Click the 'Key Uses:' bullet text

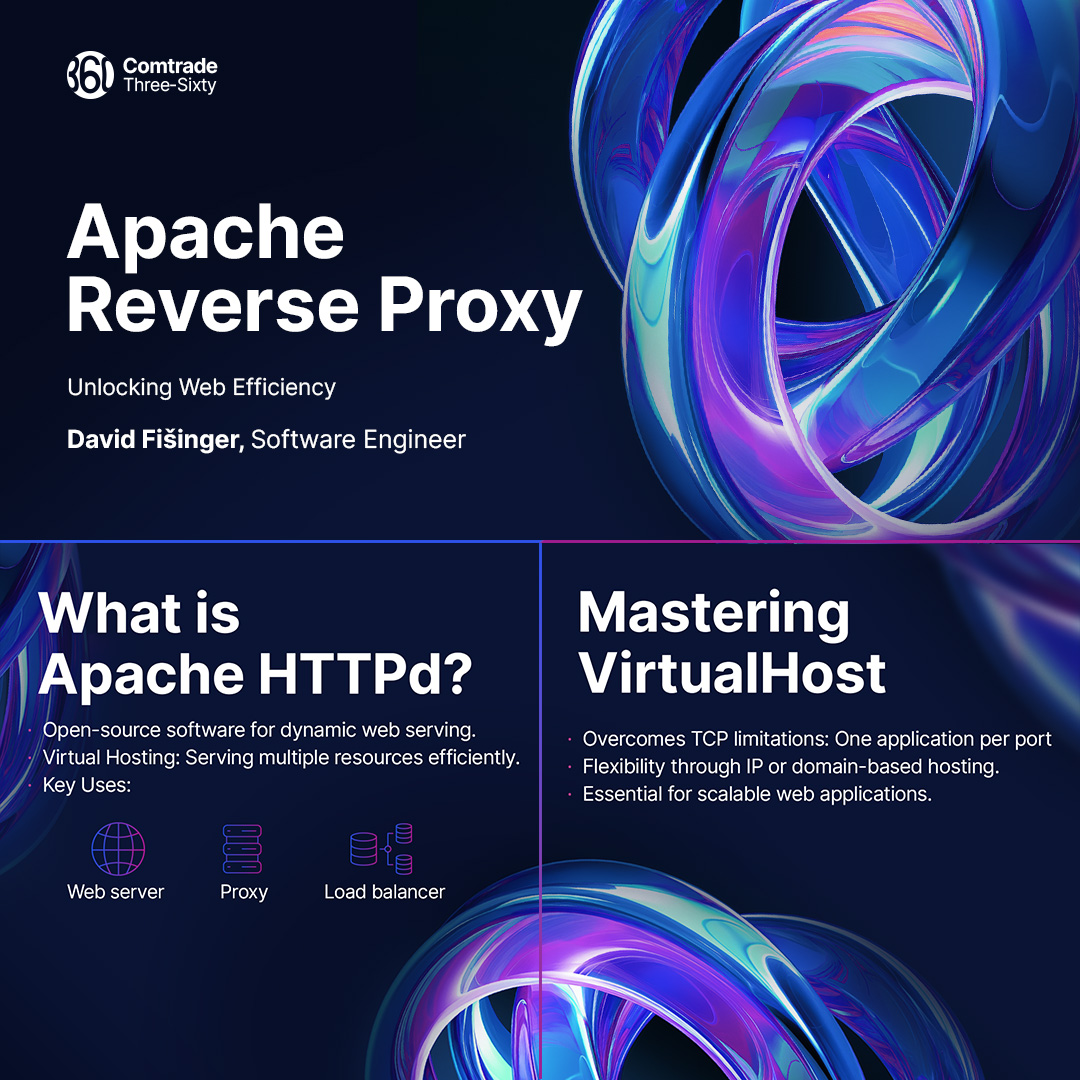[87, 785]
